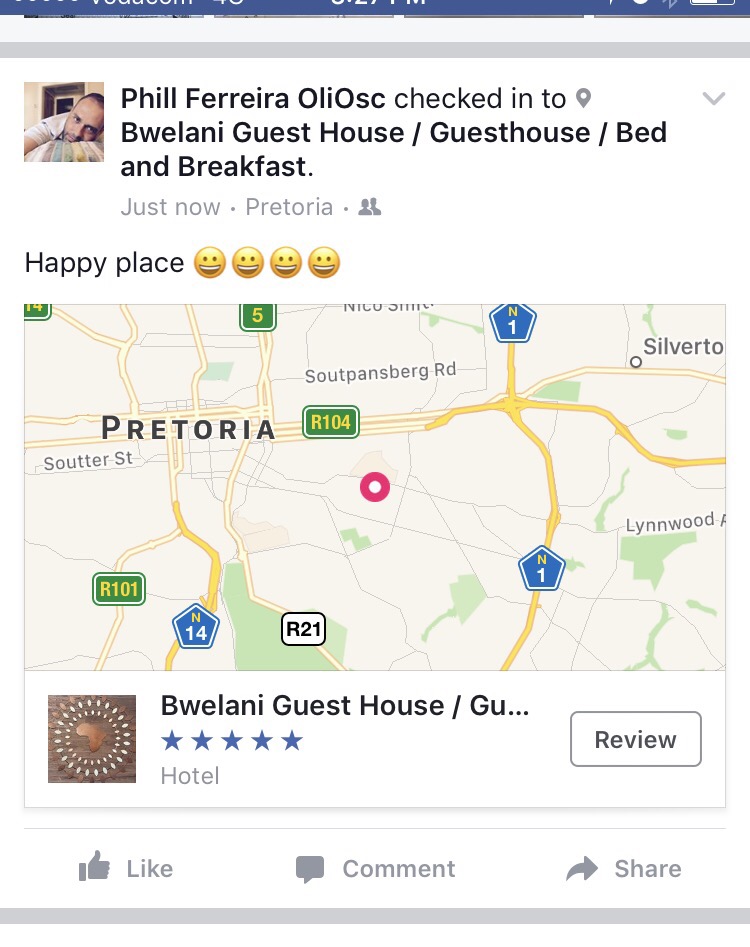750x947 pixels.
Task: Tap the N14 highway shield on map
Action: (195, 627)
